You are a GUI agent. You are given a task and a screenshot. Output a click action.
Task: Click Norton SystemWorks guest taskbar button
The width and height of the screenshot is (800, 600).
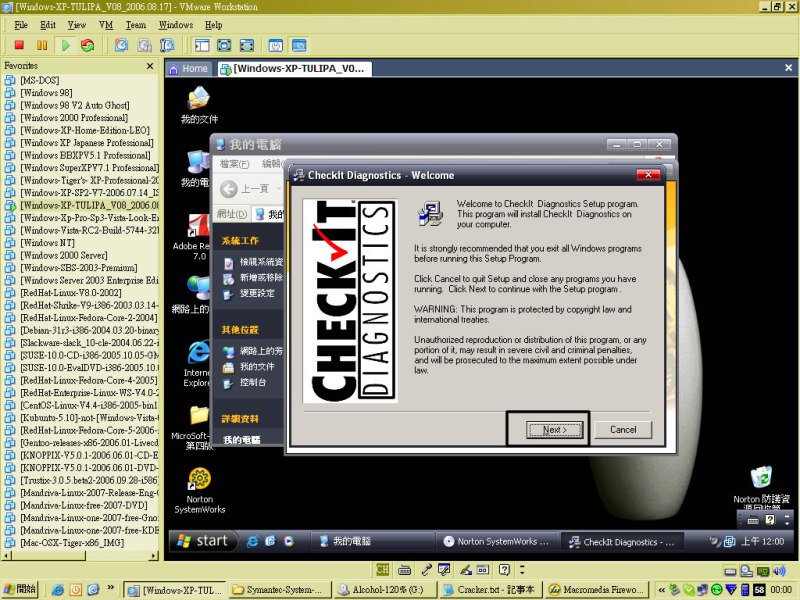click(496, 541)
